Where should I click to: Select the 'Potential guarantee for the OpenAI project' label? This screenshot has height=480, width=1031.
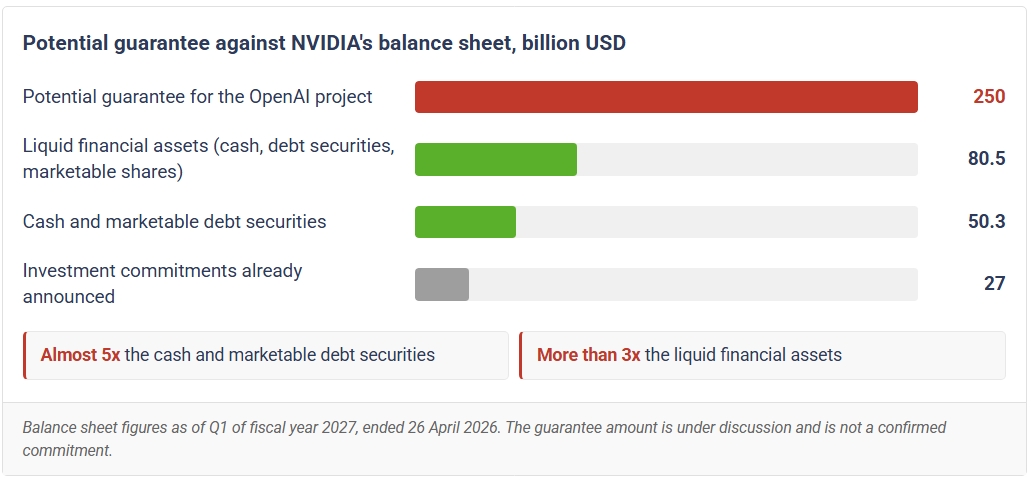tap(197, 97)
